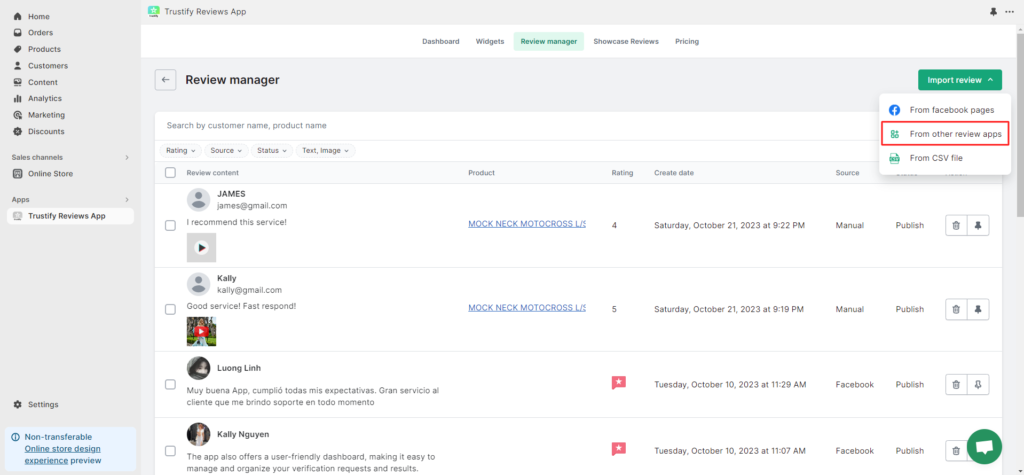Switch to the Dashboard tab
The height and width of the screenshot is (475, 1024).
[441, 41]
